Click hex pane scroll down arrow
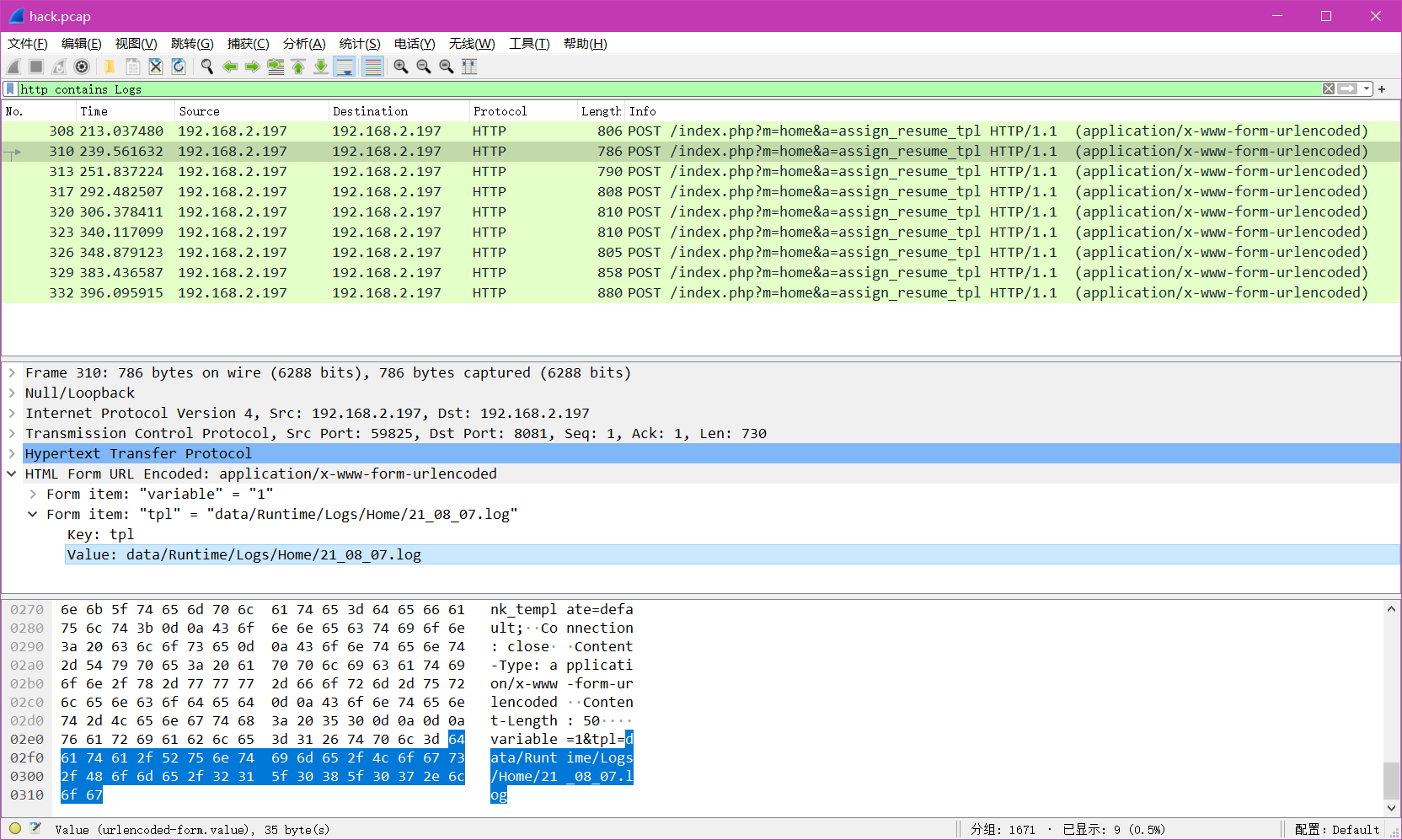 (x=1391, y=807)
